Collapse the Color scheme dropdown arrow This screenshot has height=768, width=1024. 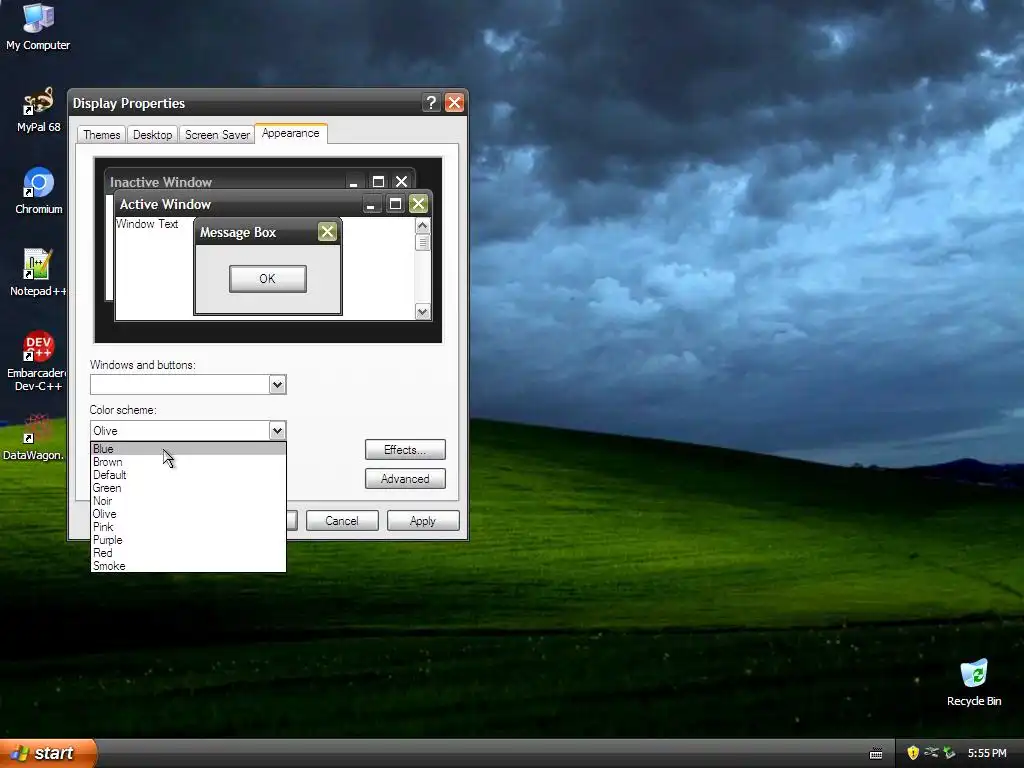coord(277,430)
